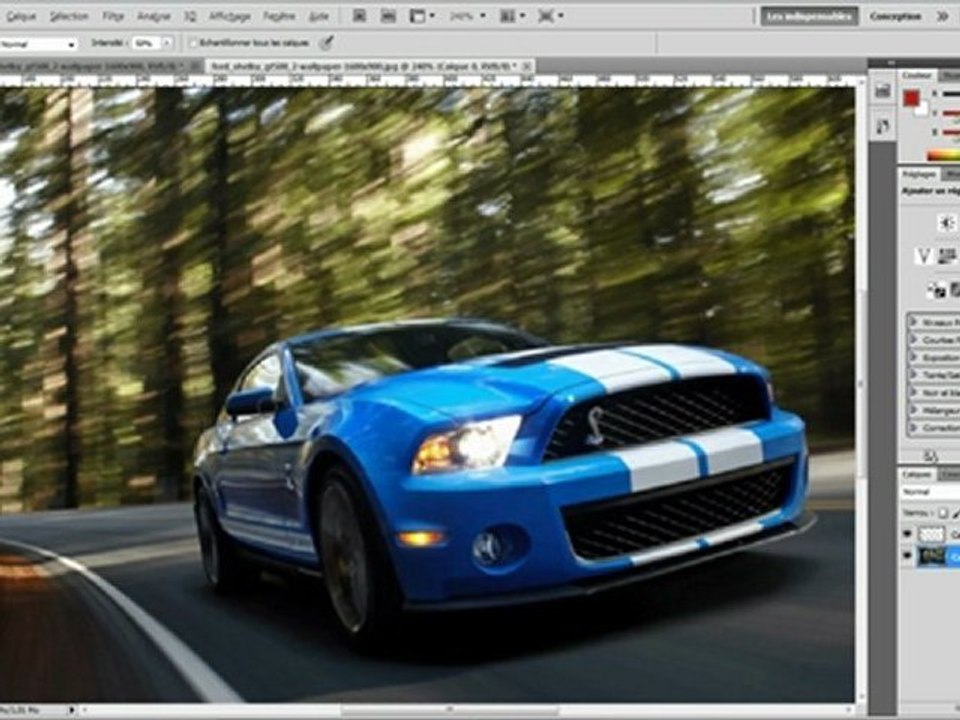This screenshot has width=960, height=720.
Task: Open the Fenêtre menu
Action: coord(279,17)
